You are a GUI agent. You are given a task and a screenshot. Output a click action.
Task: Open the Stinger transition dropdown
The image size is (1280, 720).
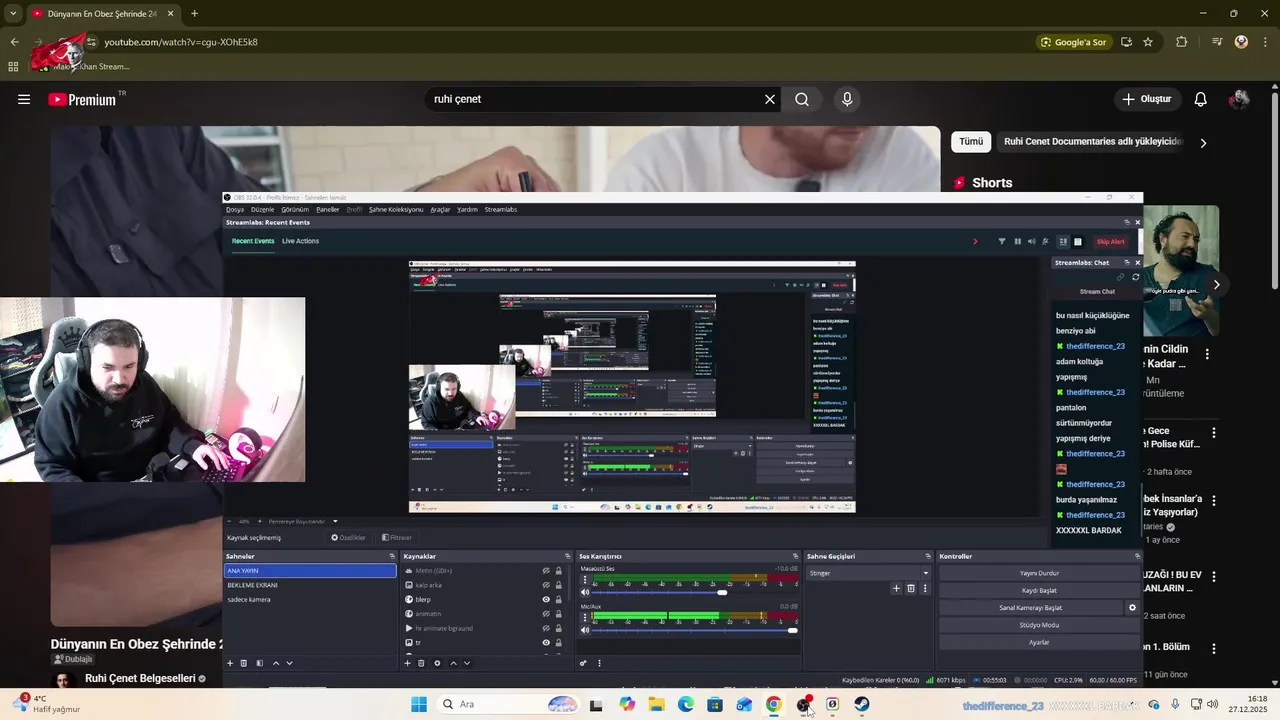[x=869, y=573]
